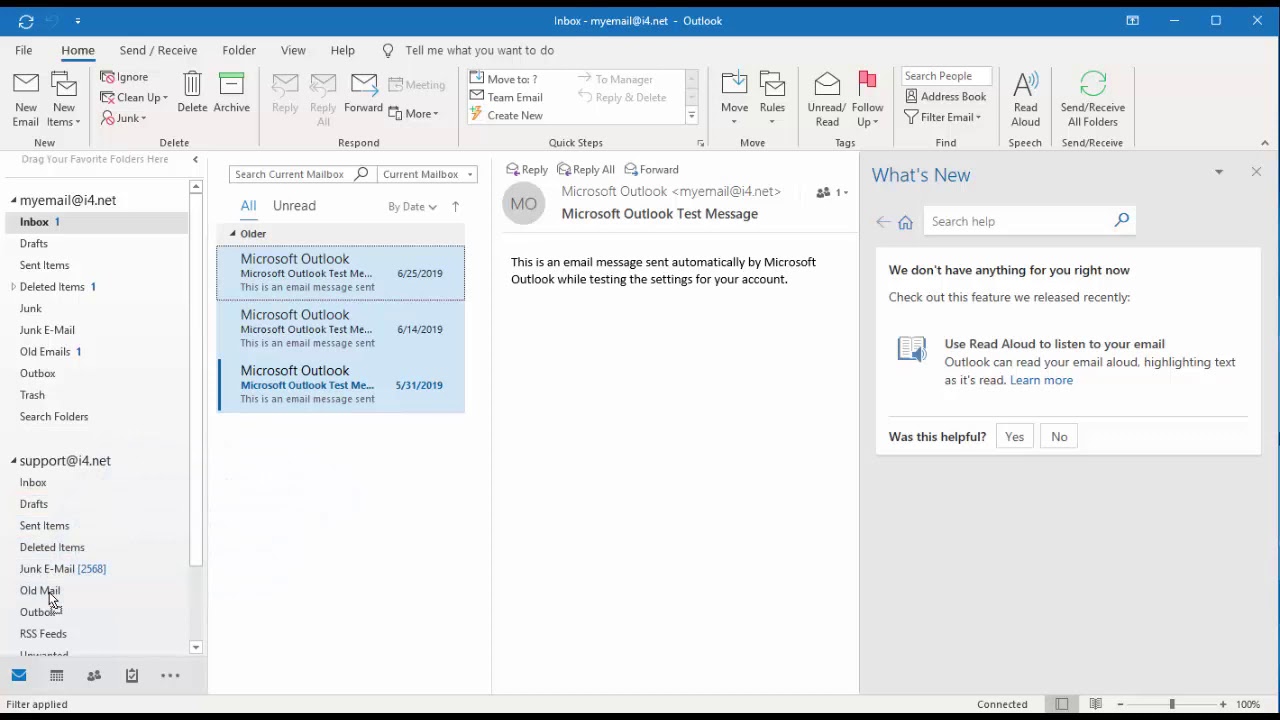Forward the selected email from ribbon
Viewport: 1280px width, 720px height.
click(363, 93)
